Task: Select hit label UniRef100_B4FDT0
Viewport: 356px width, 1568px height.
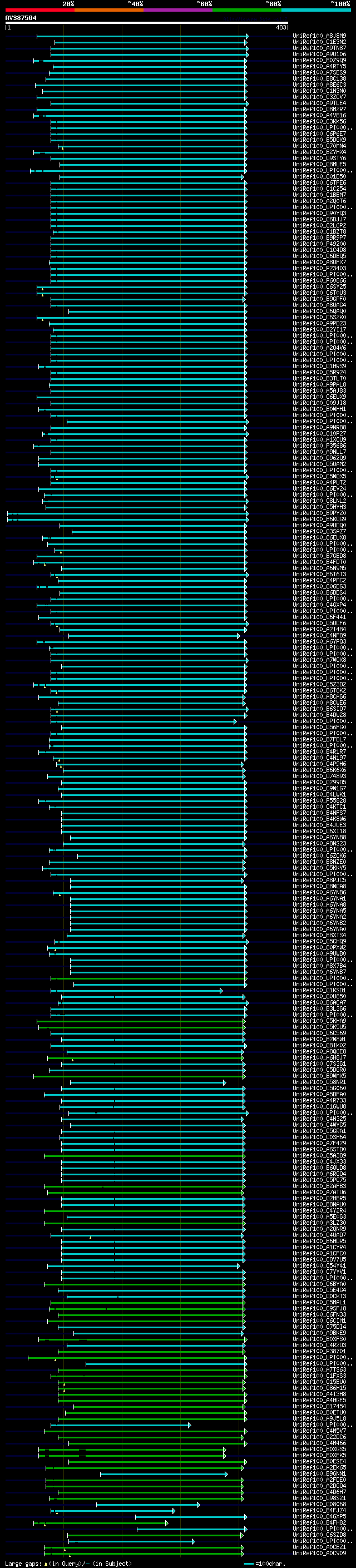Action: click(319, 562)
